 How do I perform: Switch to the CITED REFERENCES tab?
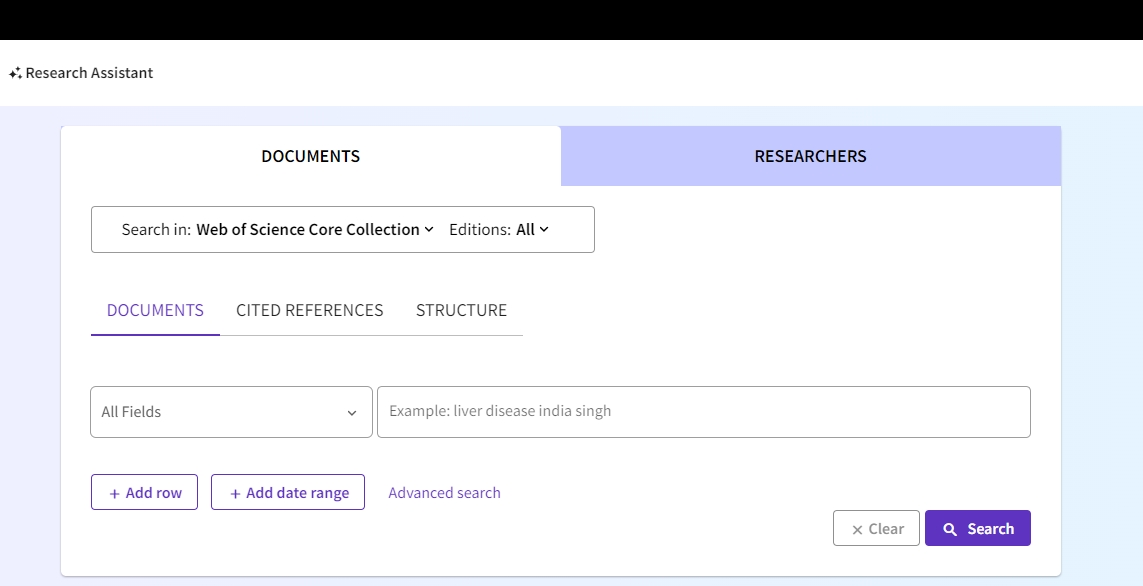click(x=309, y=310)
